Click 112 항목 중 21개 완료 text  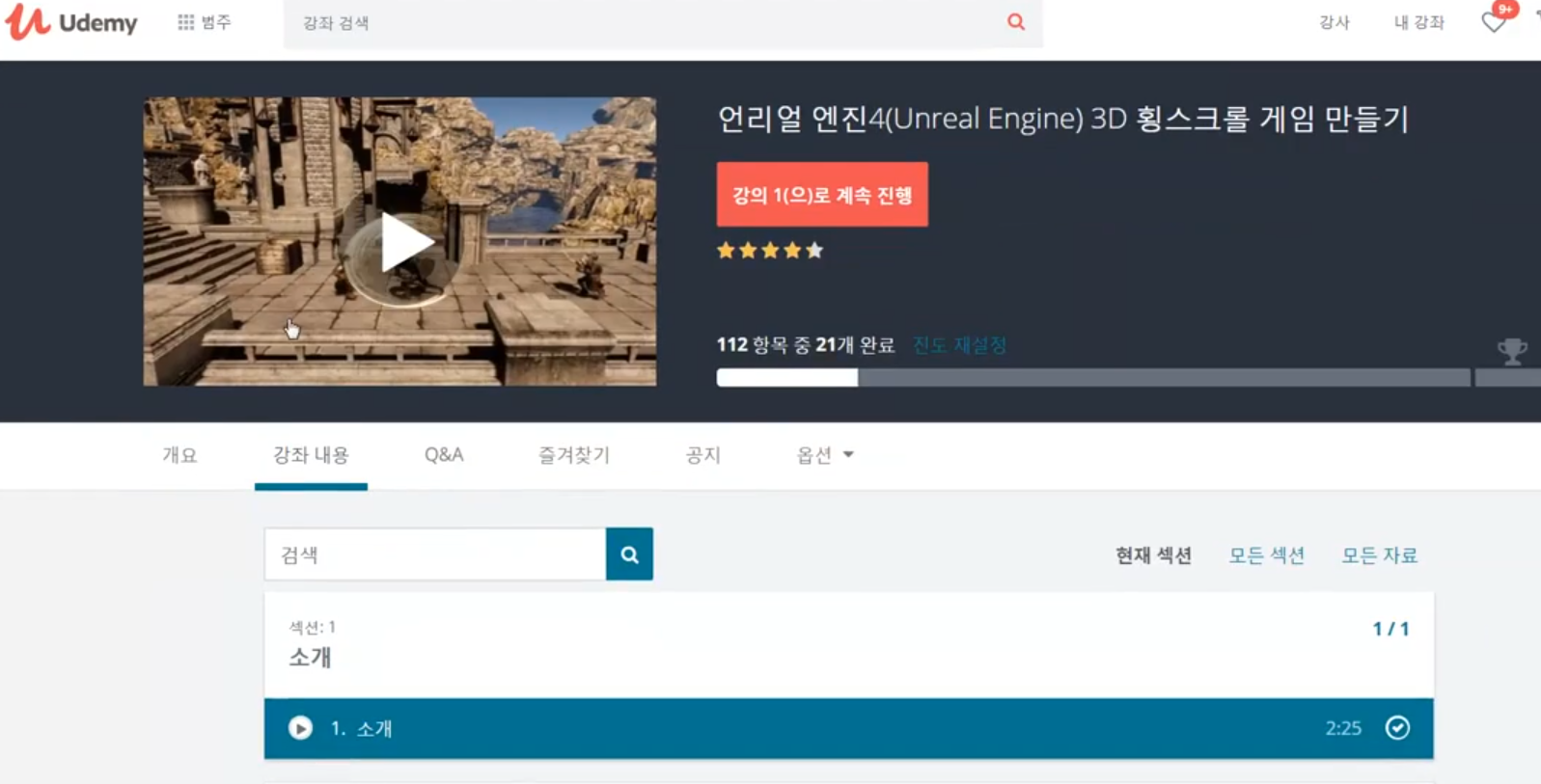(806, 345)
